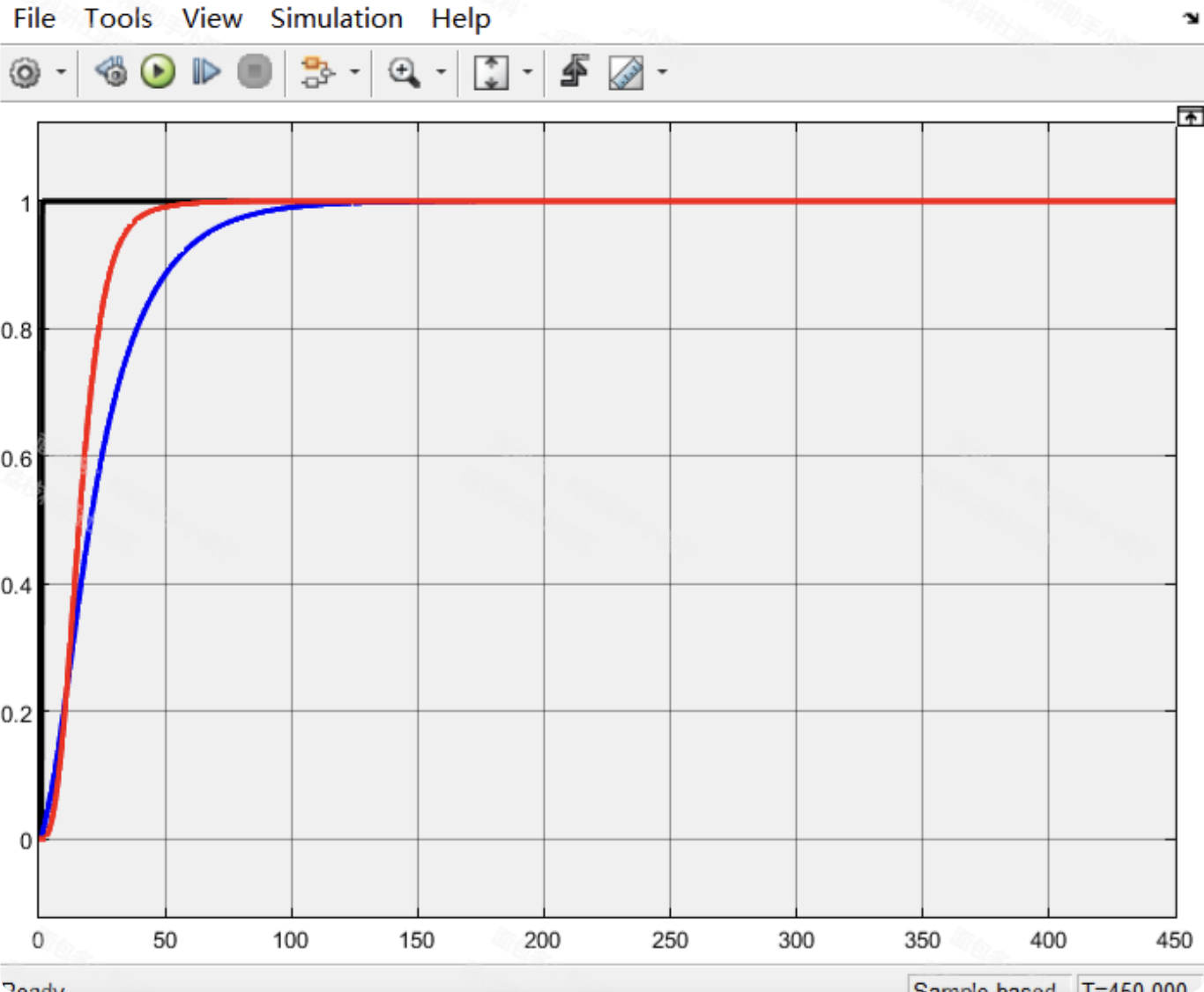Click the dock scope arrow in menu bar corner
The image size is (1204, 992).
pyautogui.click(x=1191, y=18)
